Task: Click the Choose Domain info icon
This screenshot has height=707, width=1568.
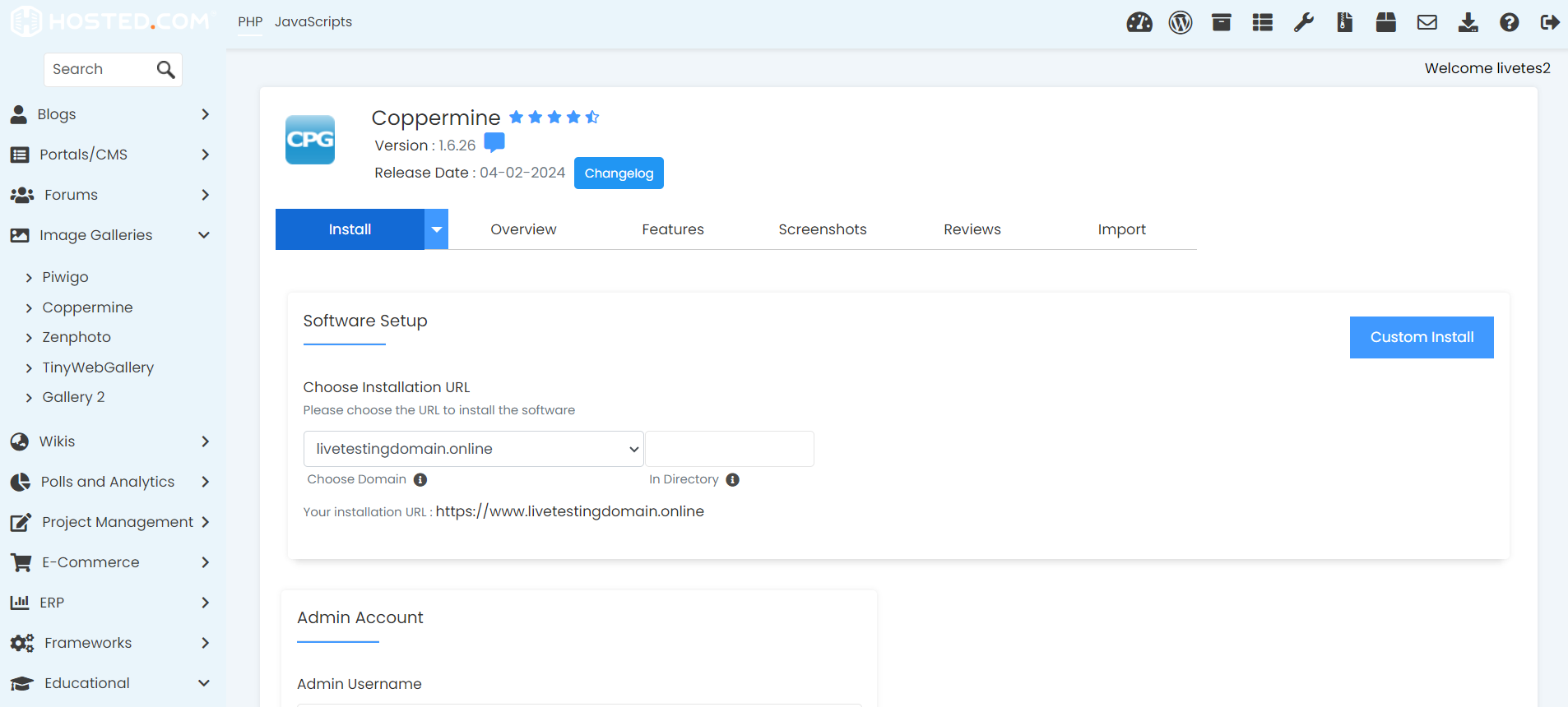Action: tap(420, 480)
